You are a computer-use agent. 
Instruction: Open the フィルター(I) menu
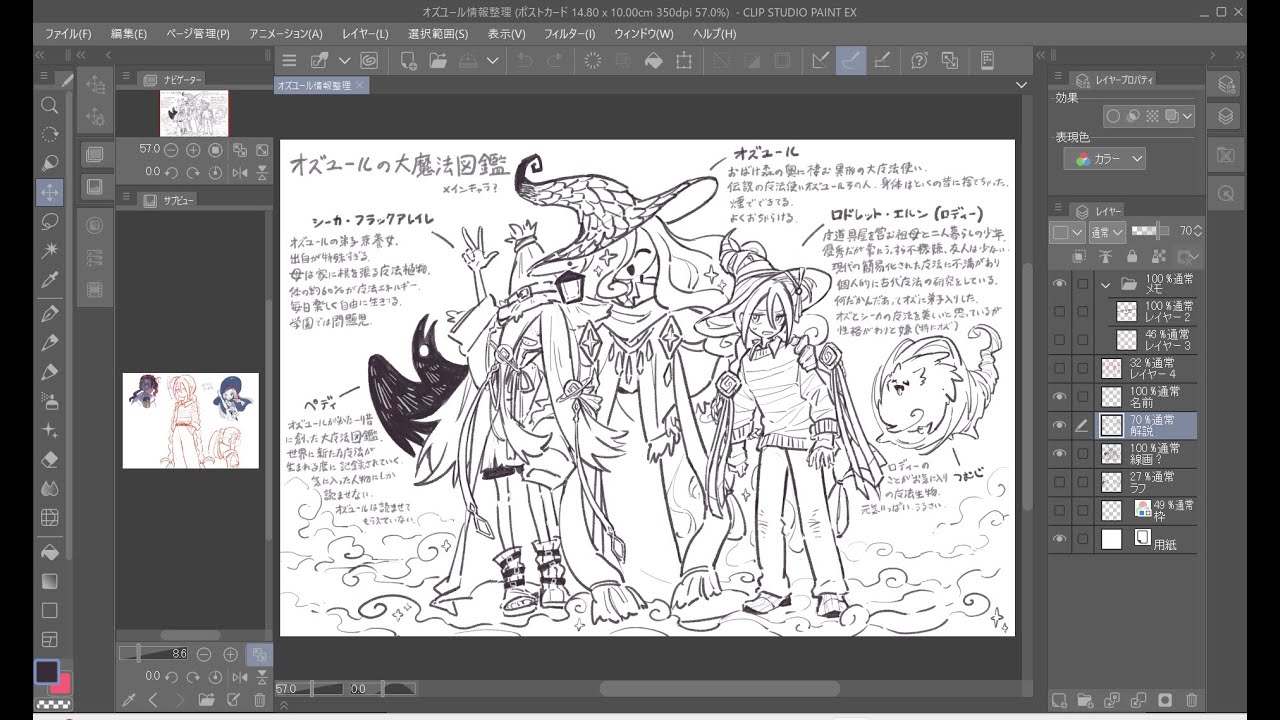pyautogui.click(x=570, y=33)
